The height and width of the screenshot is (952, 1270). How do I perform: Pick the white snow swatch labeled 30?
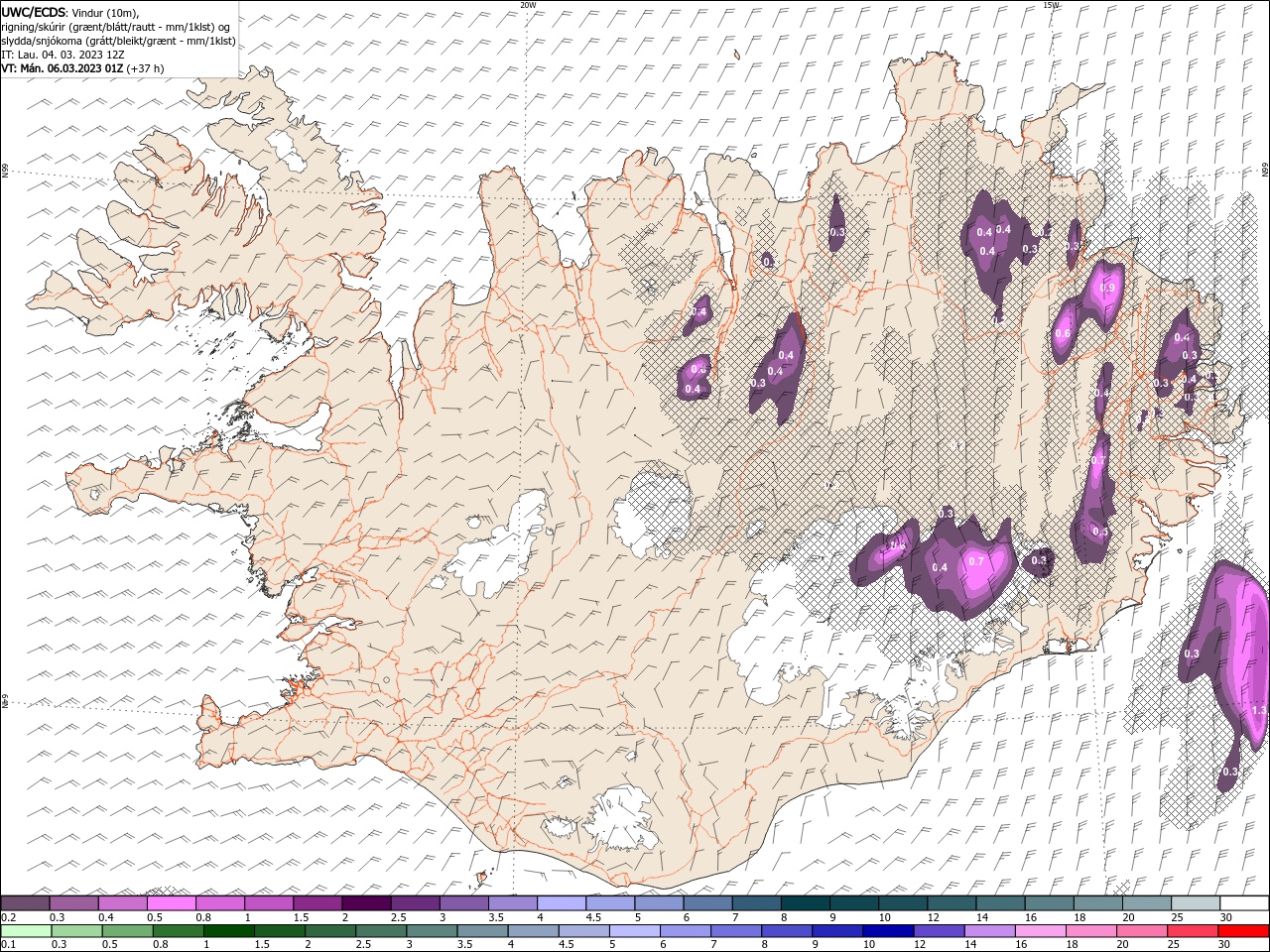pyautogui.click(x=1244, y=903)
